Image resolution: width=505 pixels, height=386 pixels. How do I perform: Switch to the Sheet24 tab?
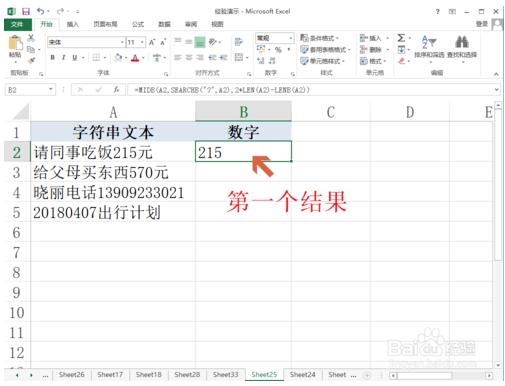pos(302,375)
